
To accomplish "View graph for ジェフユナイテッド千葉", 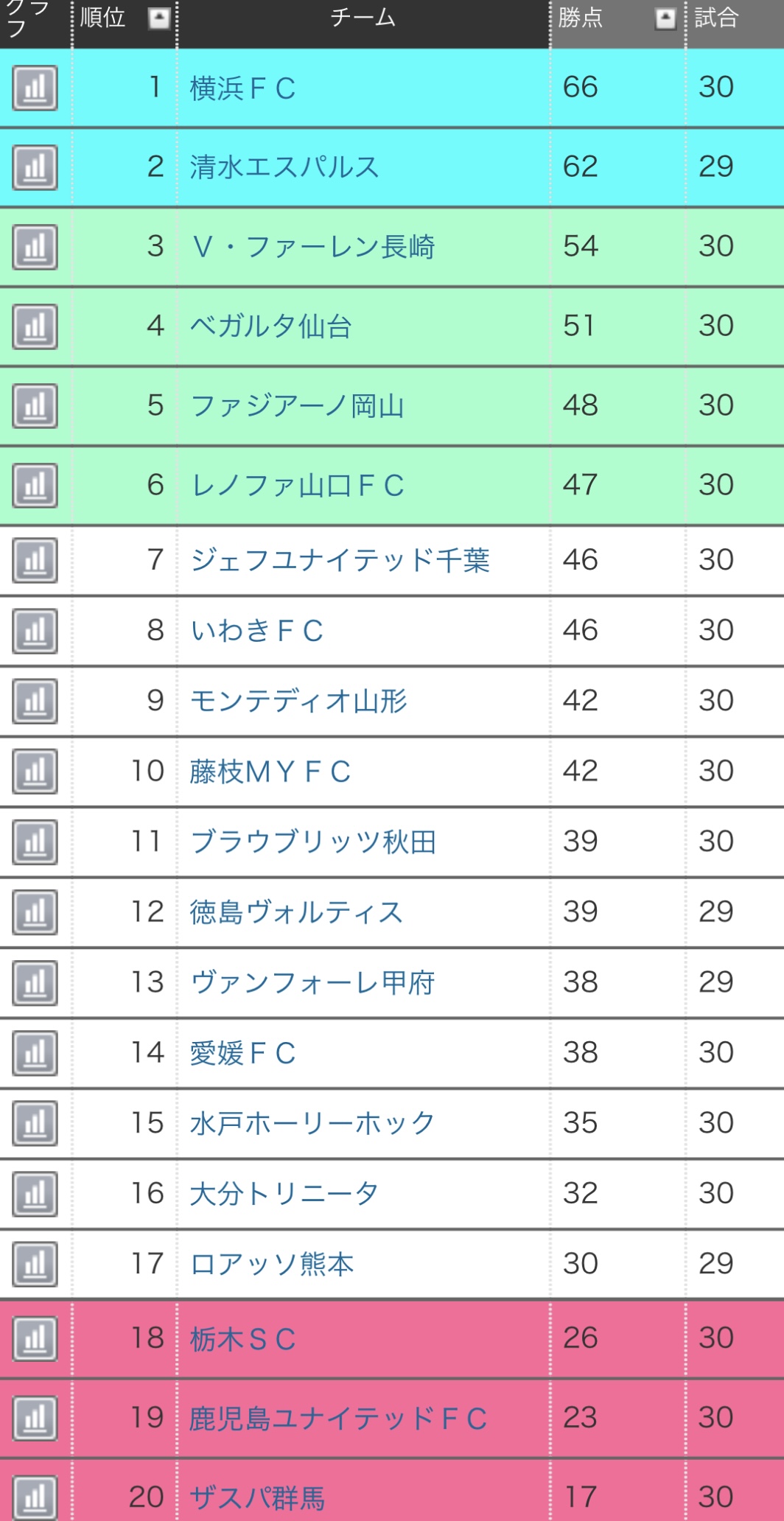I will (35, 561).
